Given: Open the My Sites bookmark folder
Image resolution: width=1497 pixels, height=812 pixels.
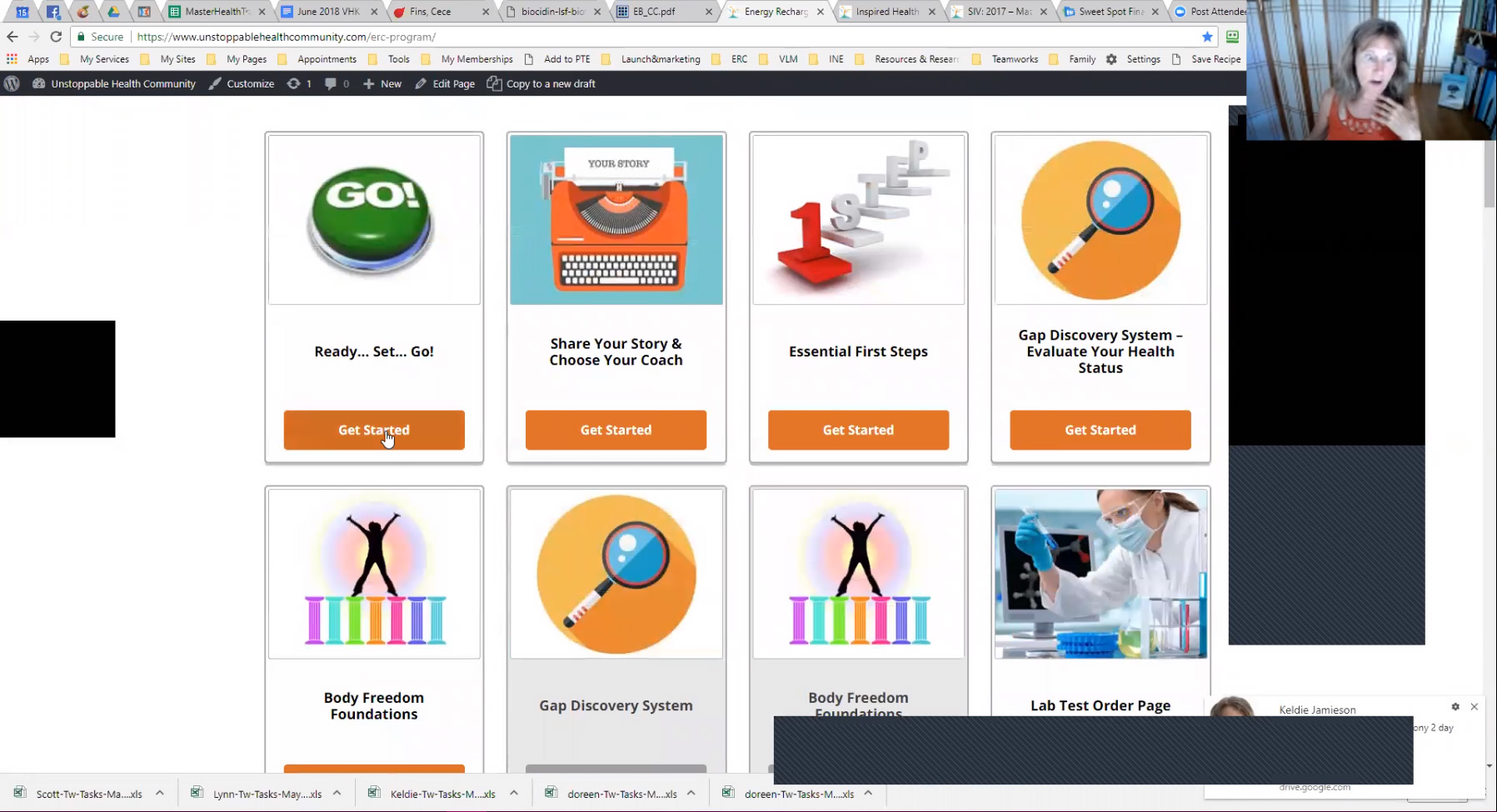Looking at the screenshot, I should point(167,59).
